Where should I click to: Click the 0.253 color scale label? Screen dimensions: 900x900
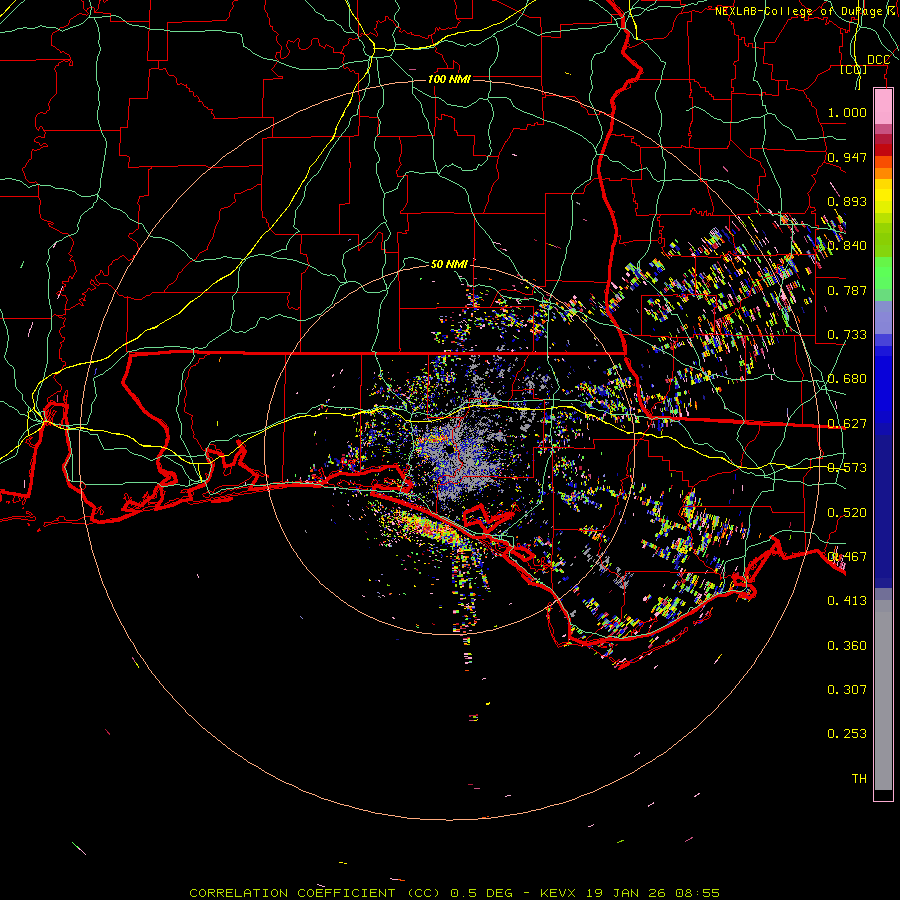click(x=847, y=734)
